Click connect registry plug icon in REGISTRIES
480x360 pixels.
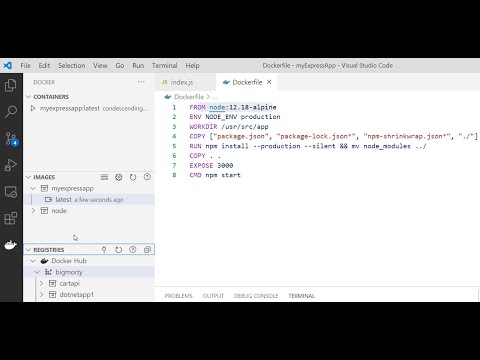pyautogui.click(x=104, y=250)
